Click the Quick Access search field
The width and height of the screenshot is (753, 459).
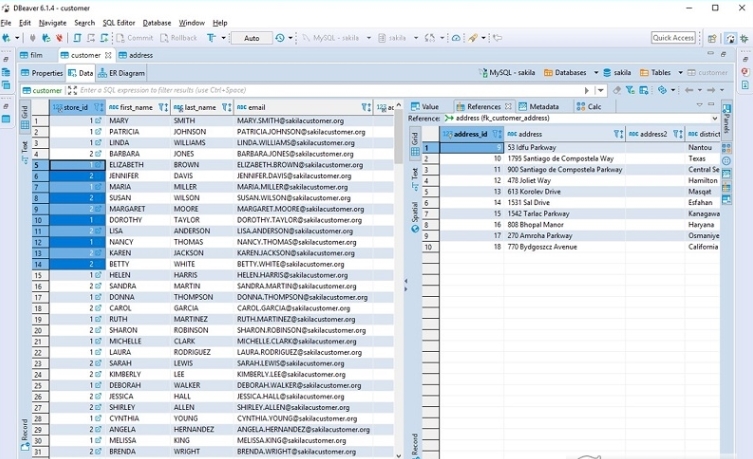tap(673, 38)
